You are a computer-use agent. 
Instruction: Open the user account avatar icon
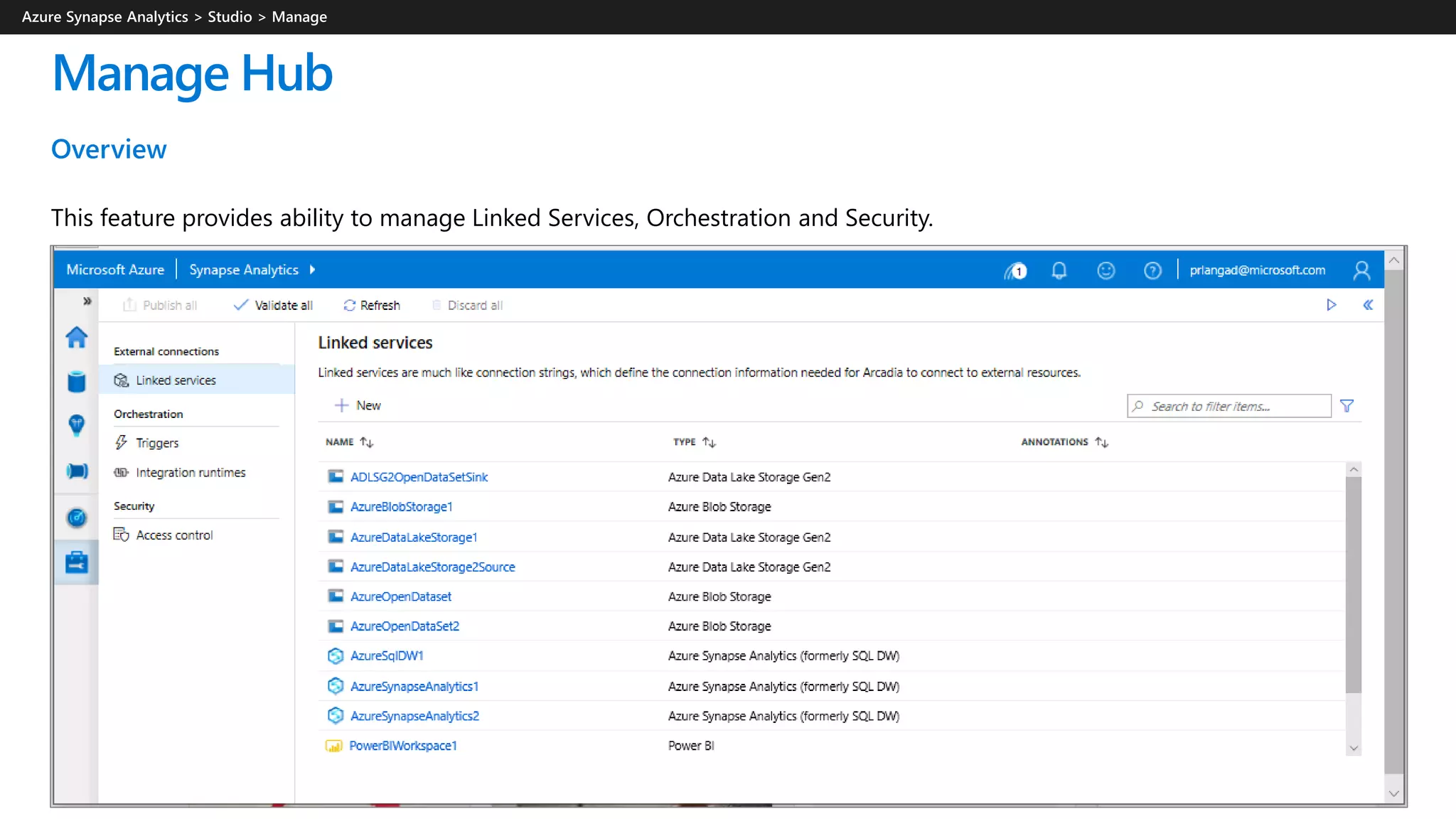(1361, 271)
